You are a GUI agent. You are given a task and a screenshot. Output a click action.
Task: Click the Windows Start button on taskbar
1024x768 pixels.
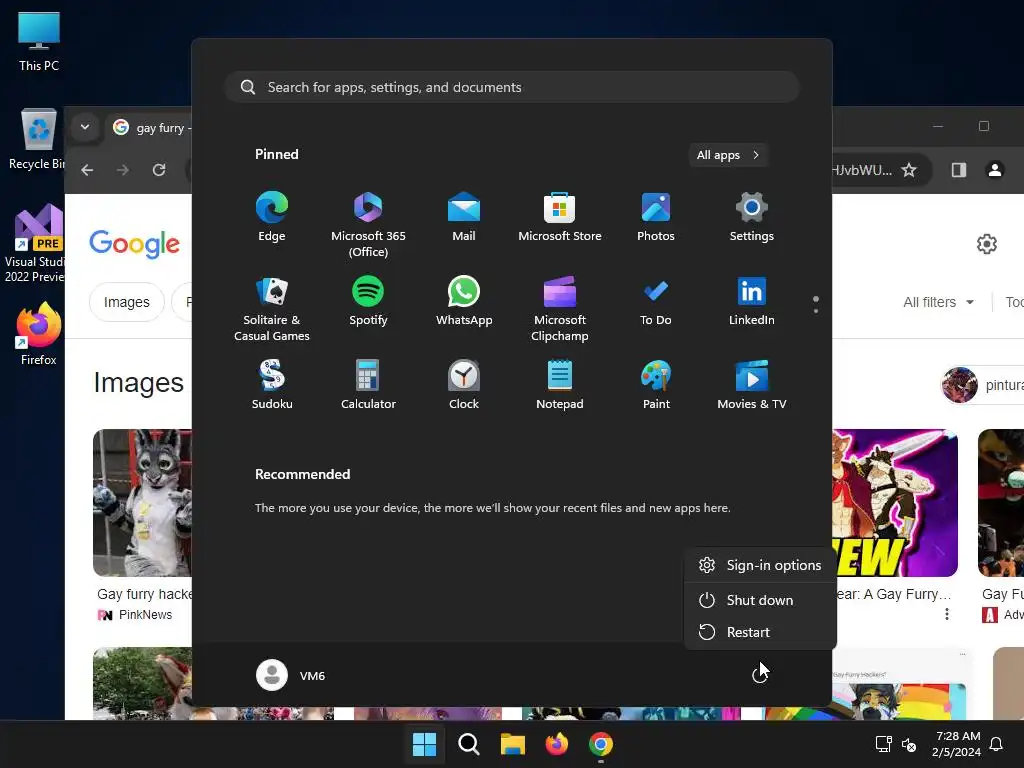click(424, 744)
